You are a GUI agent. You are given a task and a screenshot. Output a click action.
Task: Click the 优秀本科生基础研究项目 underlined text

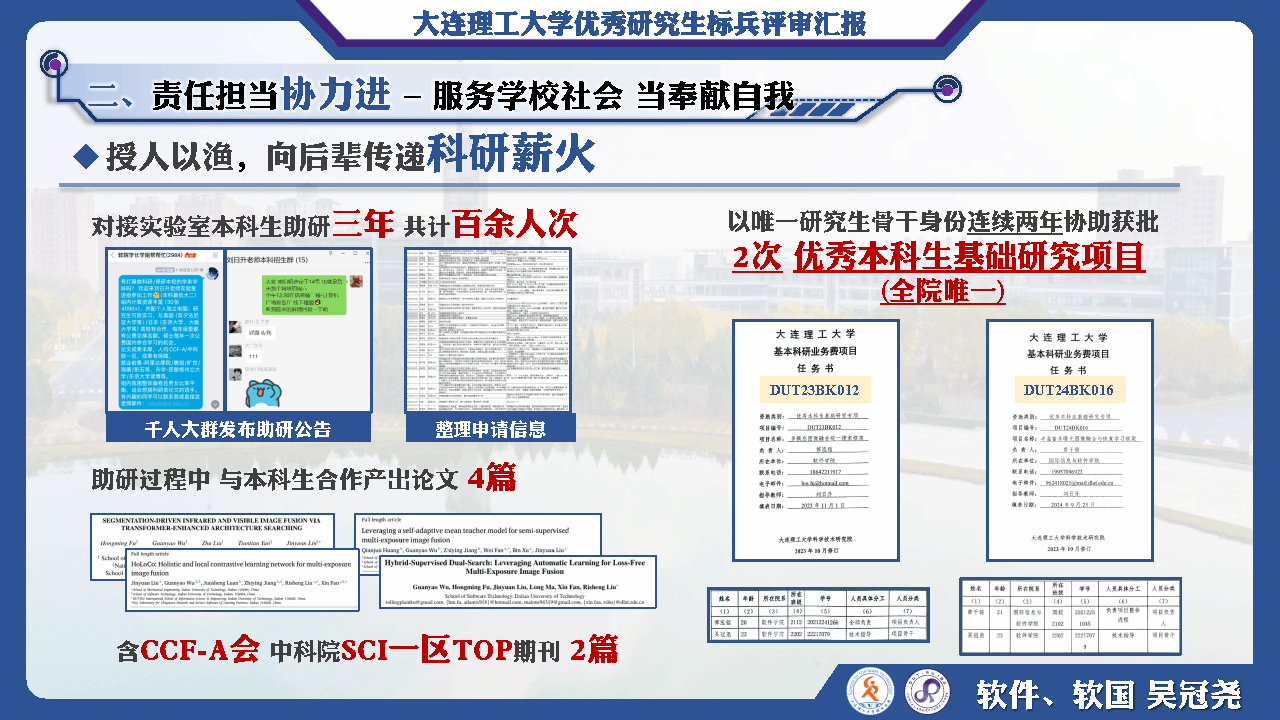[969, 258]
